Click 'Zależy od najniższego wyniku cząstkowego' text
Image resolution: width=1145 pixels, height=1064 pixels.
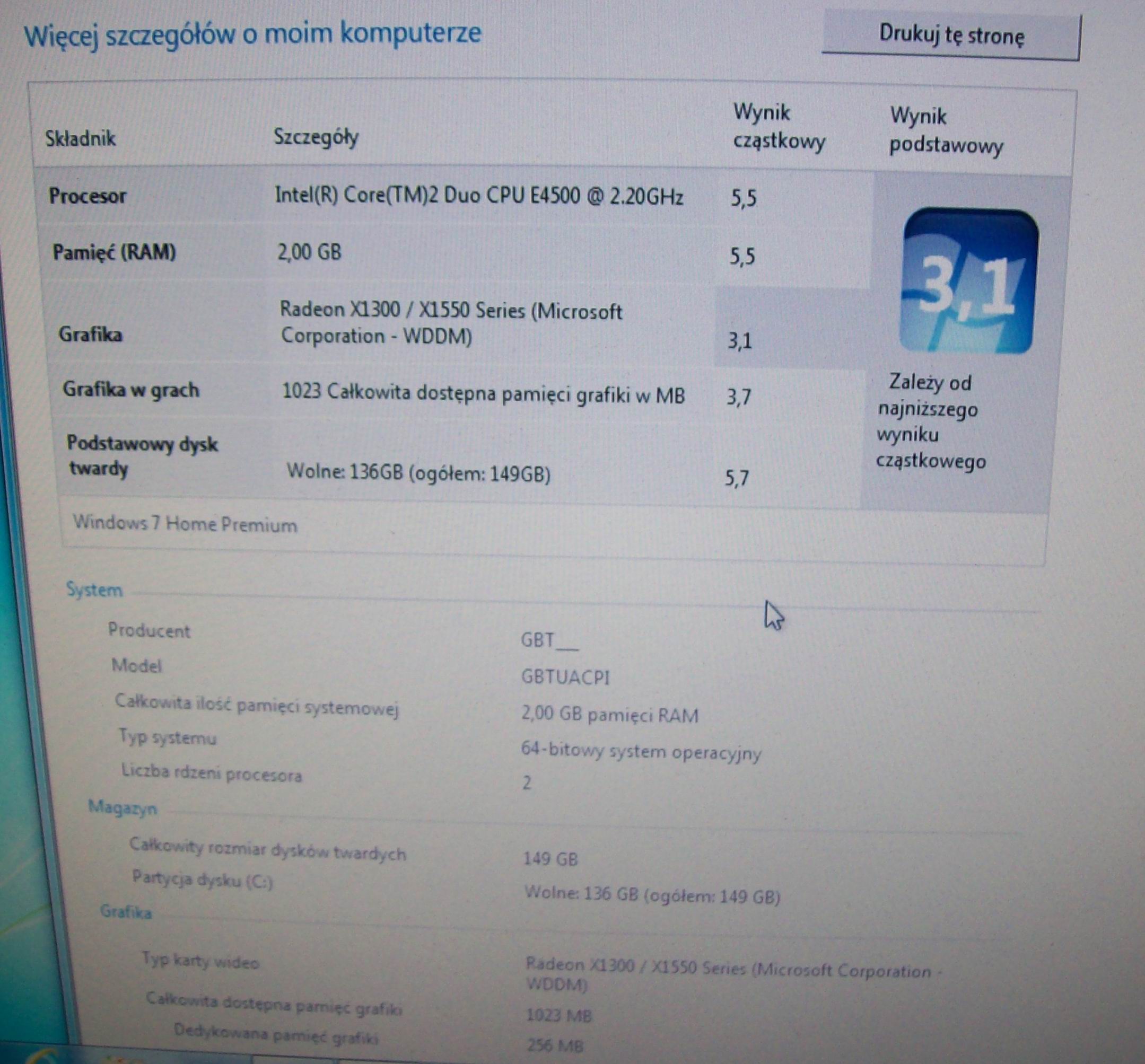[x=931, y=422]
